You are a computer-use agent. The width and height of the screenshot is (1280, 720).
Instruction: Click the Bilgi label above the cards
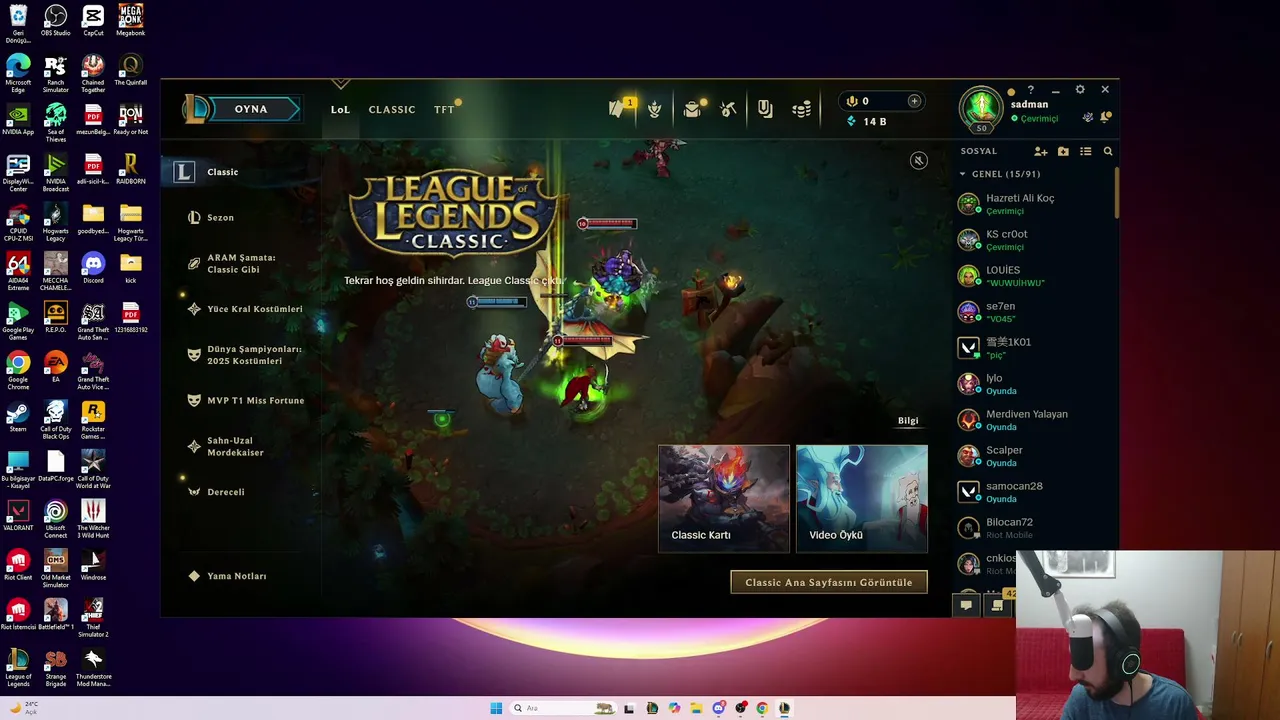[908, 421]
